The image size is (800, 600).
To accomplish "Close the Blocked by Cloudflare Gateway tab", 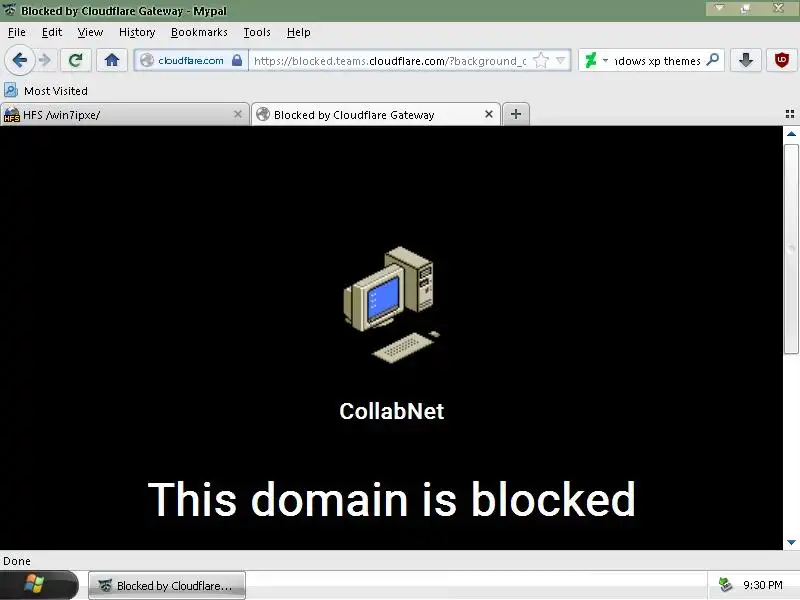I will [489, 114].
